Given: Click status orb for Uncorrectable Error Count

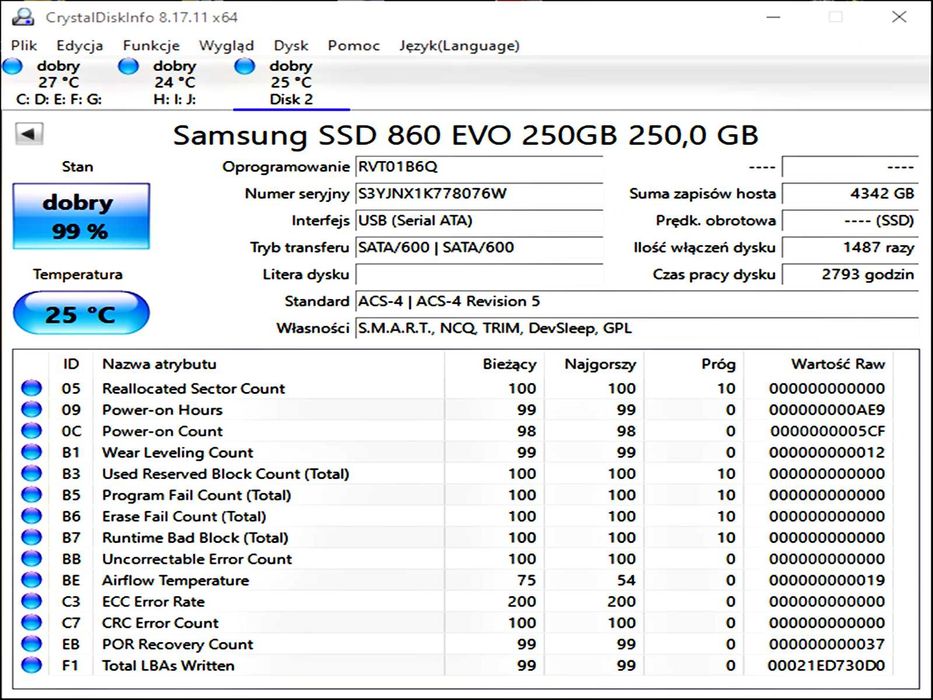Looking at the screenshot, I should click(32, 559).
